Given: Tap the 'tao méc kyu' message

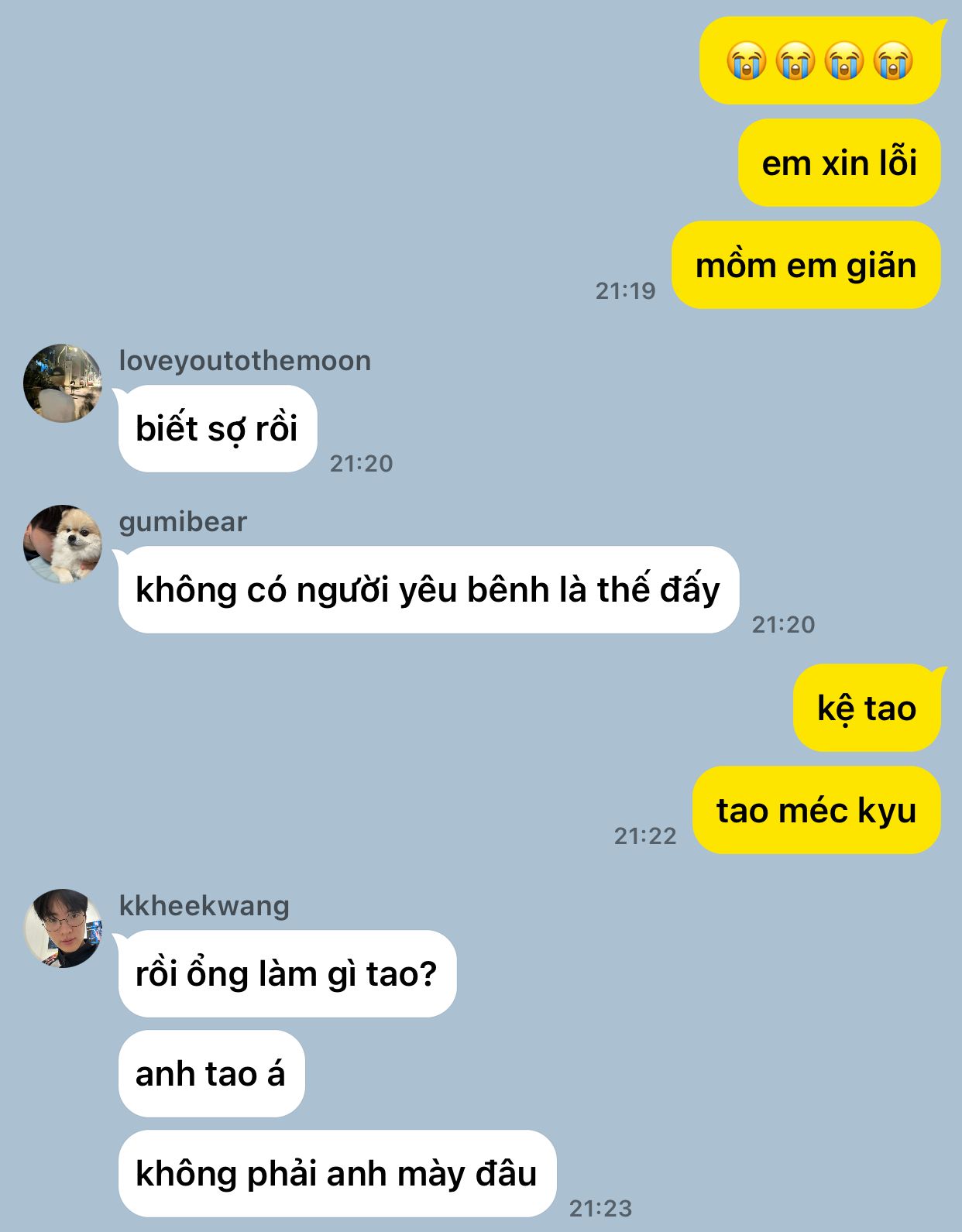Looking at the screenshot, I should 817,810.
